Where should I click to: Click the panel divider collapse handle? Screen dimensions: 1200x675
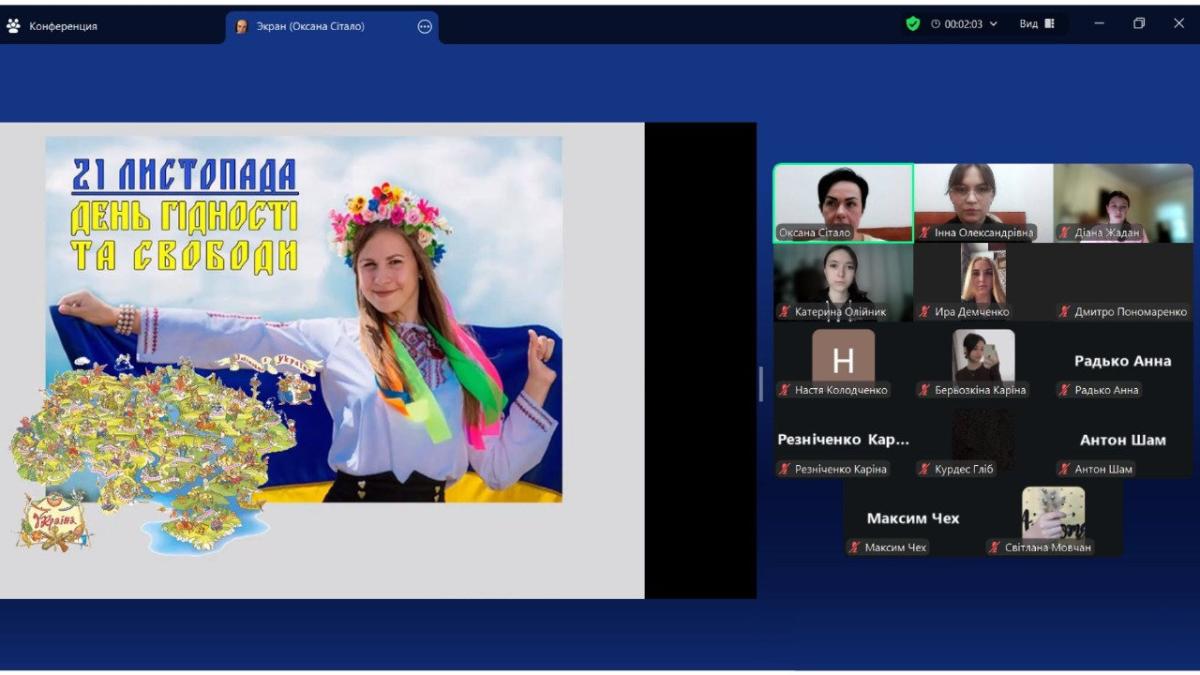761,383
